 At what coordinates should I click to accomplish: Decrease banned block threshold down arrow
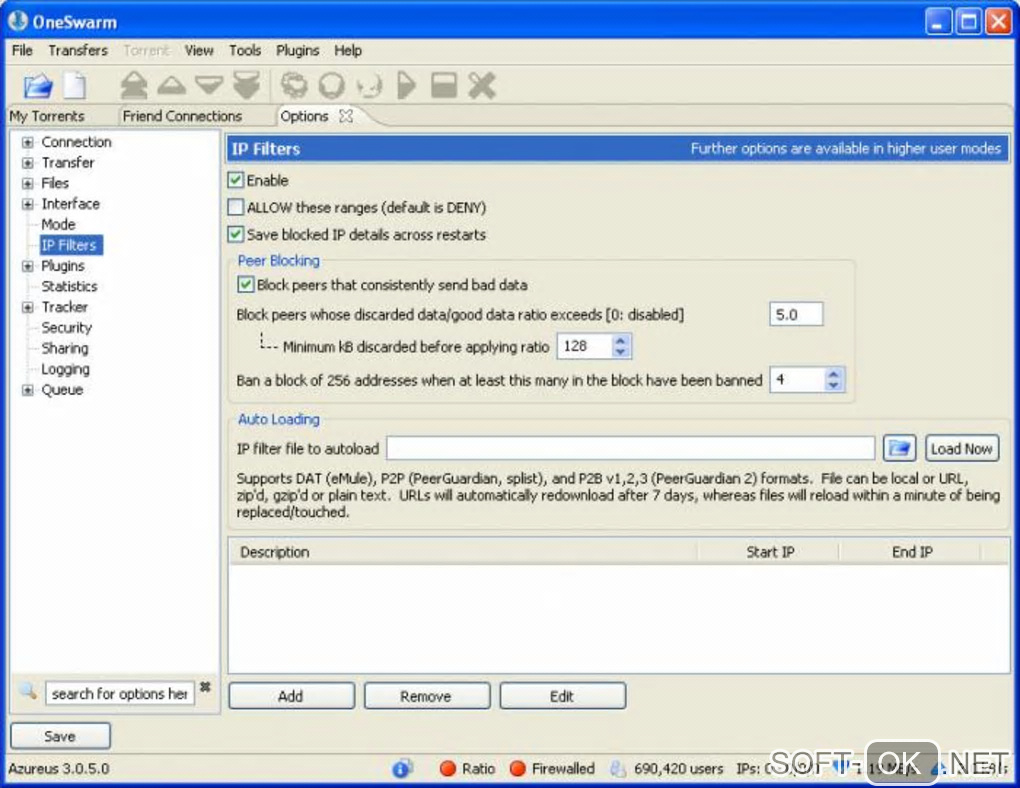click(833, 385)
